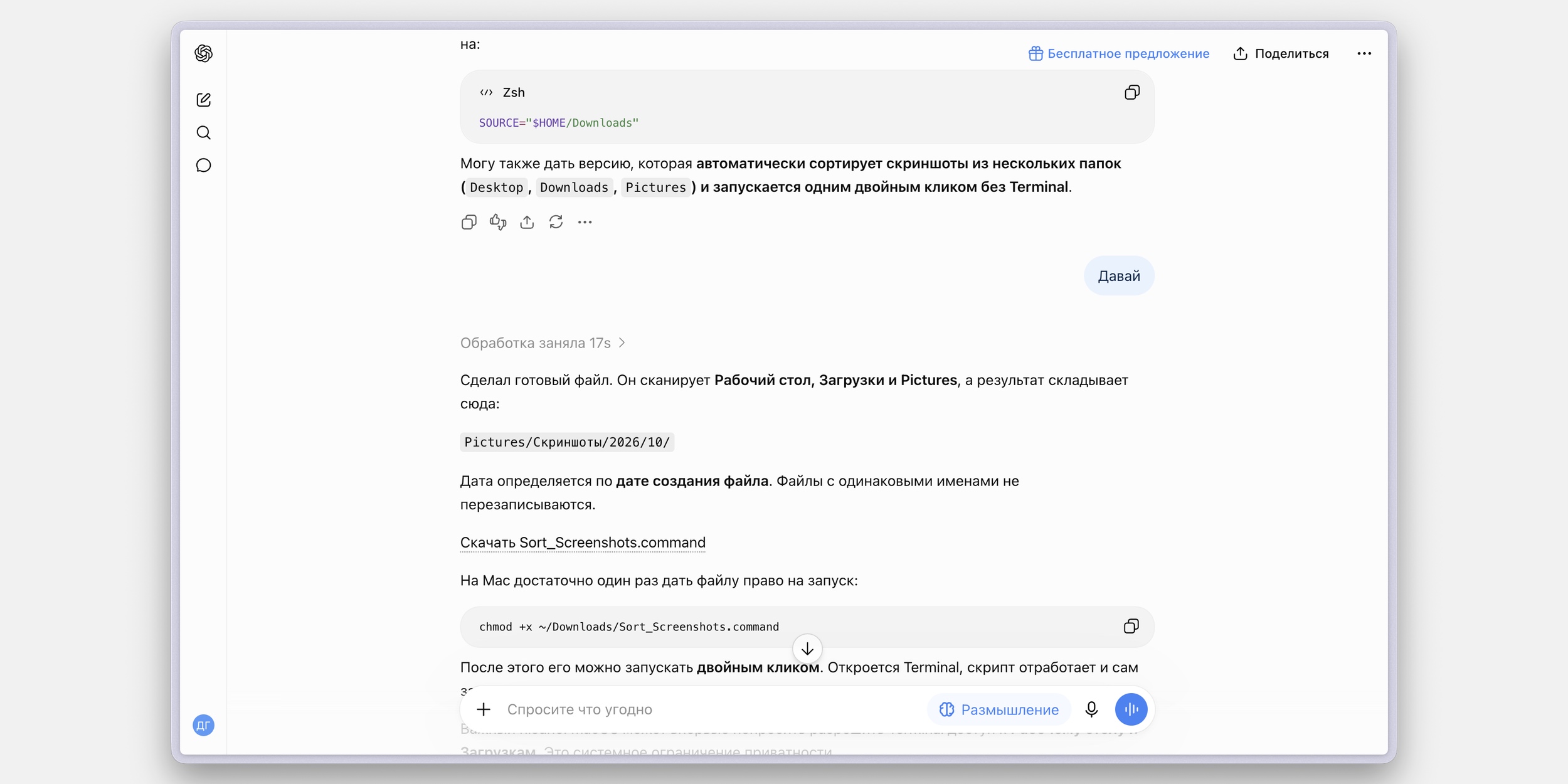Rate the response with thumbs icon
Viewport: 1568px width, 784px height.
pyautogui.click(x=498, y=222)
